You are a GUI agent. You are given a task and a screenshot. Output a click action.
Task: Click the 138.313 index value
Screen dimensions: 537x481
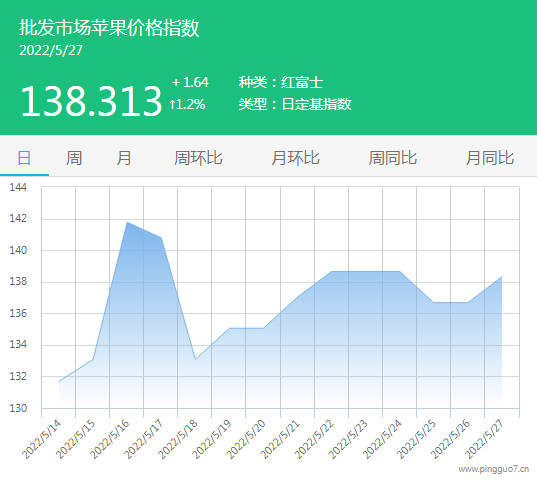pos(91,101)
